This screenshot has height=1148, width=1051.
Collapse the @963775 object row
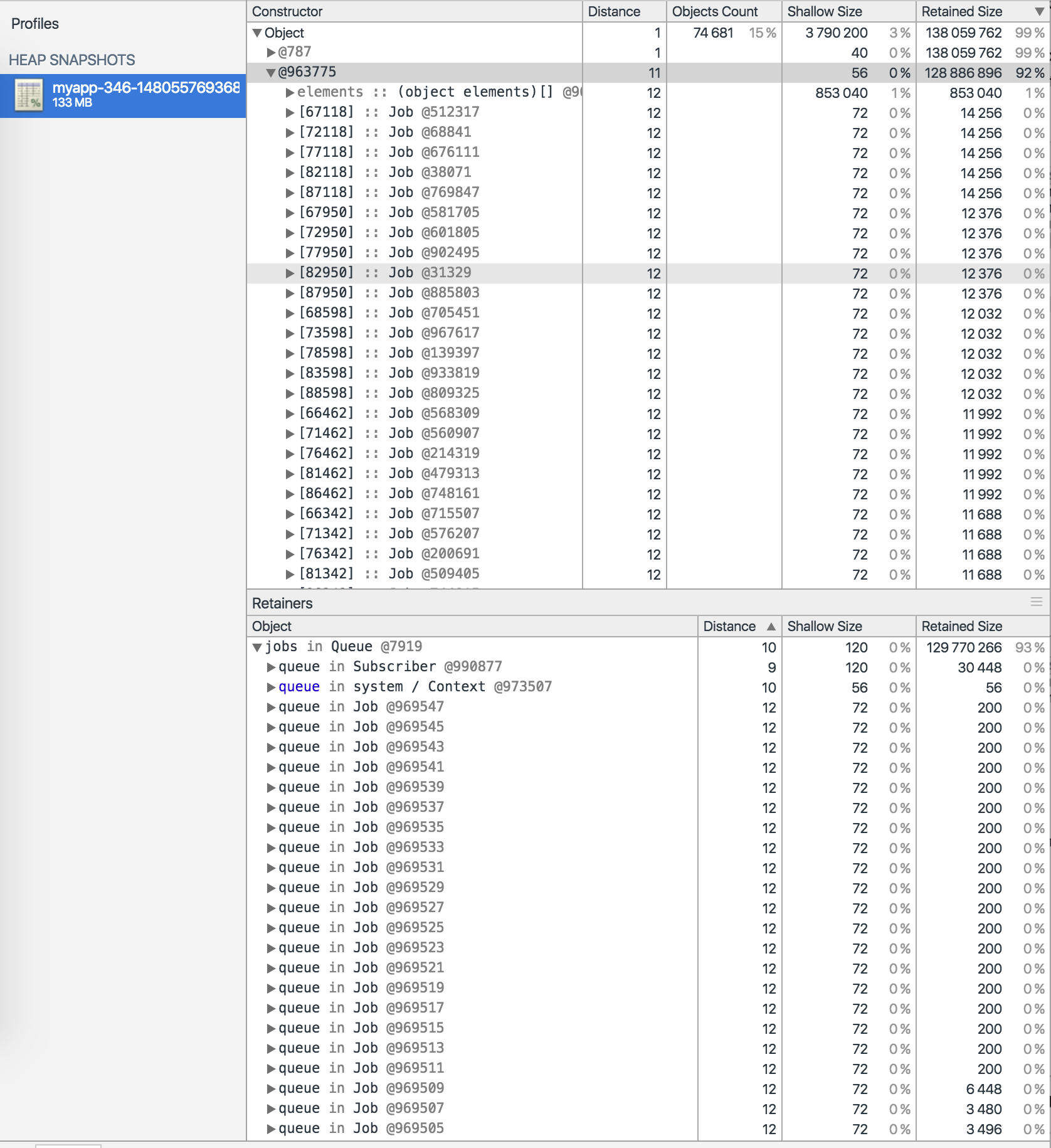(271, 73)
